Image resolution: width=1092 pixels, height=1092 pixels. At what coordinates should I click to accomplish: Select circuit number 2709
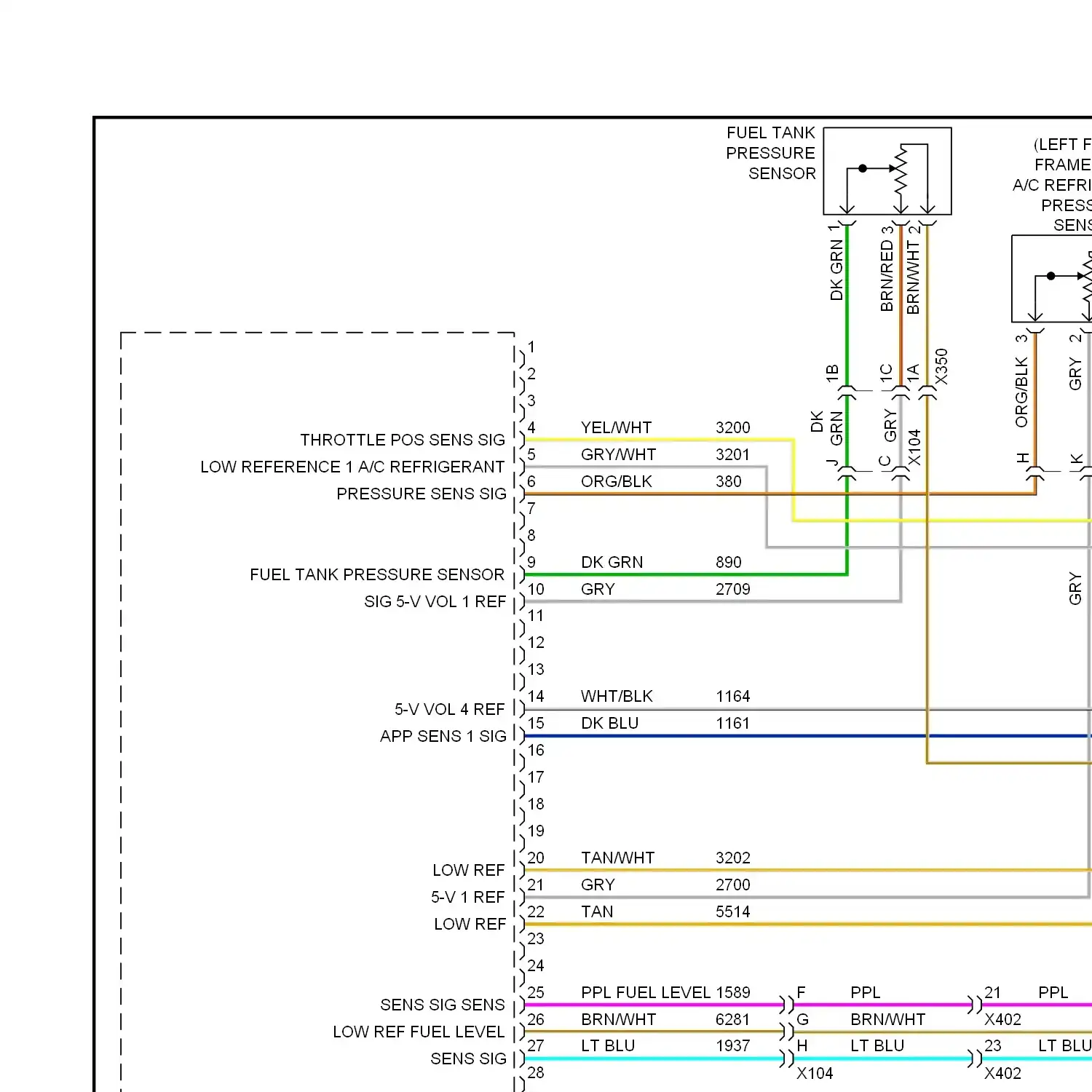pyautogui.click(x=732, y=589)
